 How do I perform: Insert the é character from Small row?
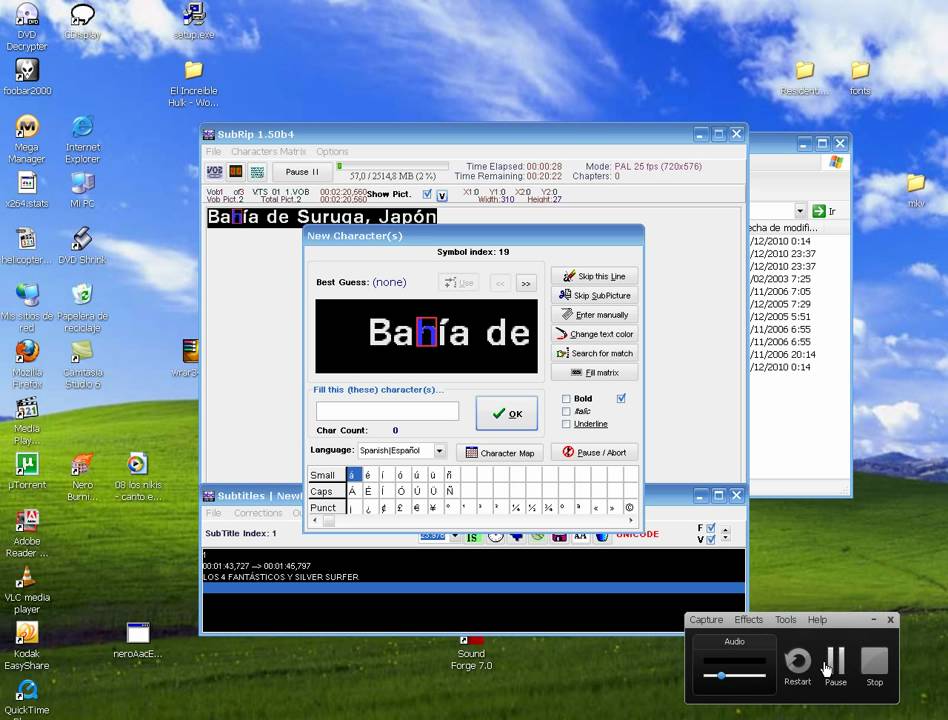click(x=368, y=475)
